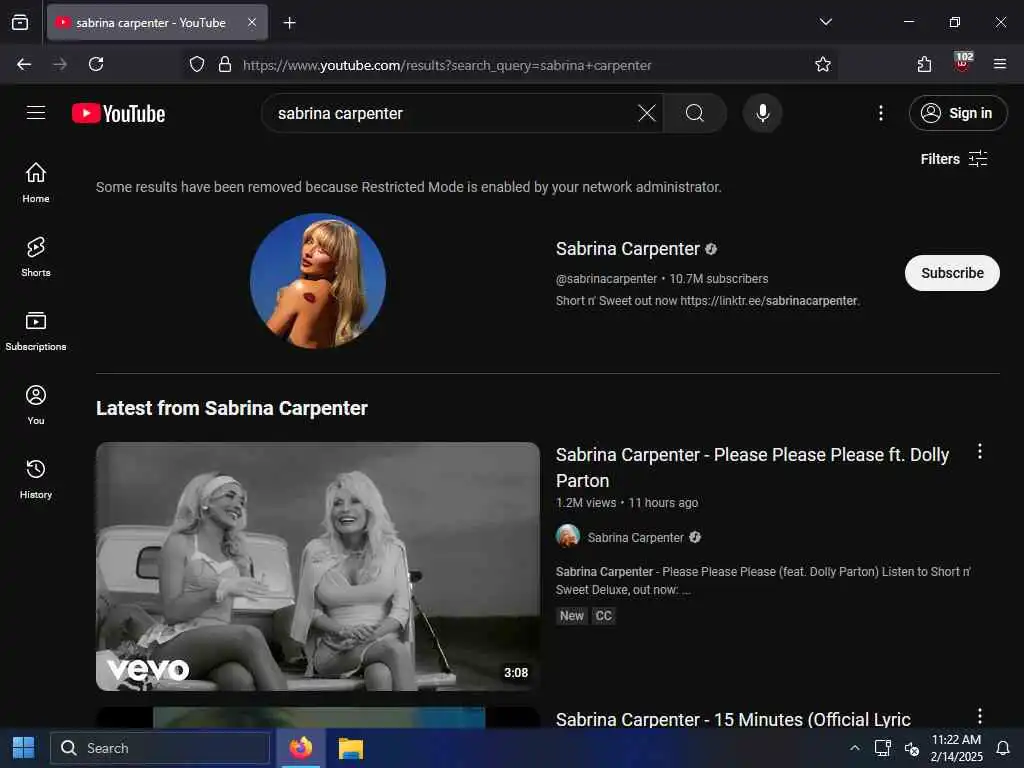Open Please Please Please ft. Dolly Parton title

coord(752,468)
